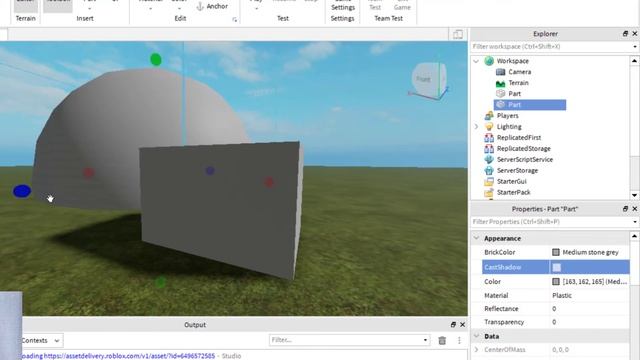Click the Color property swatch
The height and width of the screenshot is (360, 640).
coord(556,282)
